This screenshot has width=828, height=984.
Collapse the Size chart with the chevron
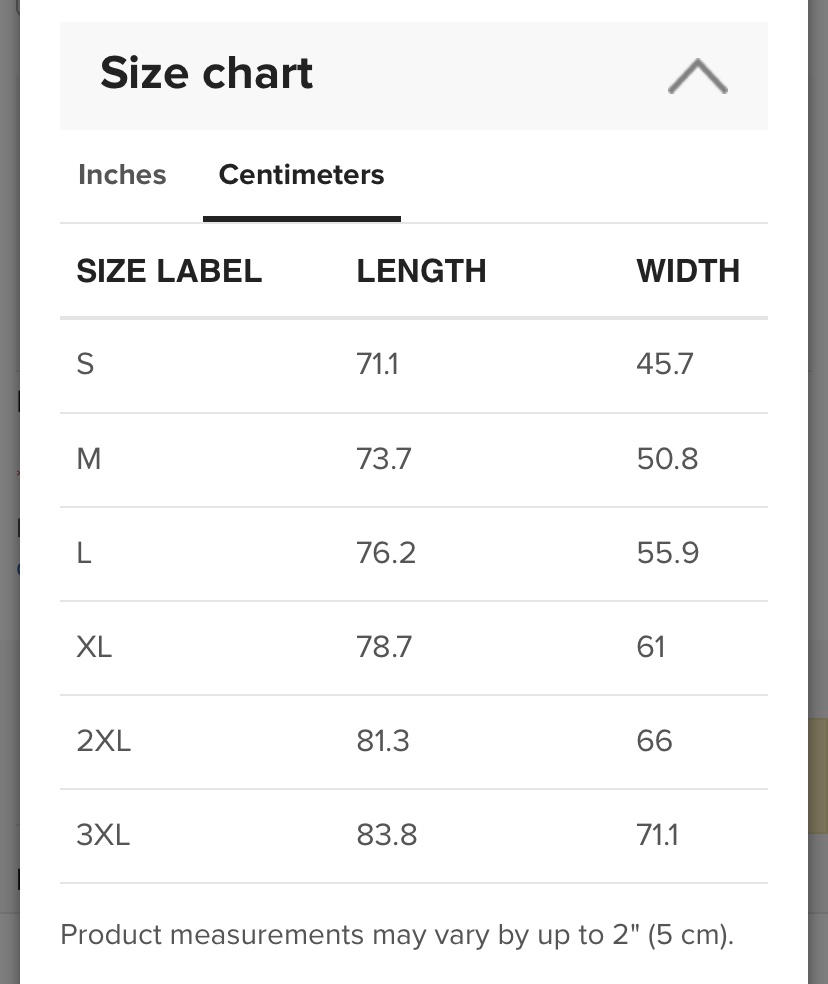coord(697,77)
